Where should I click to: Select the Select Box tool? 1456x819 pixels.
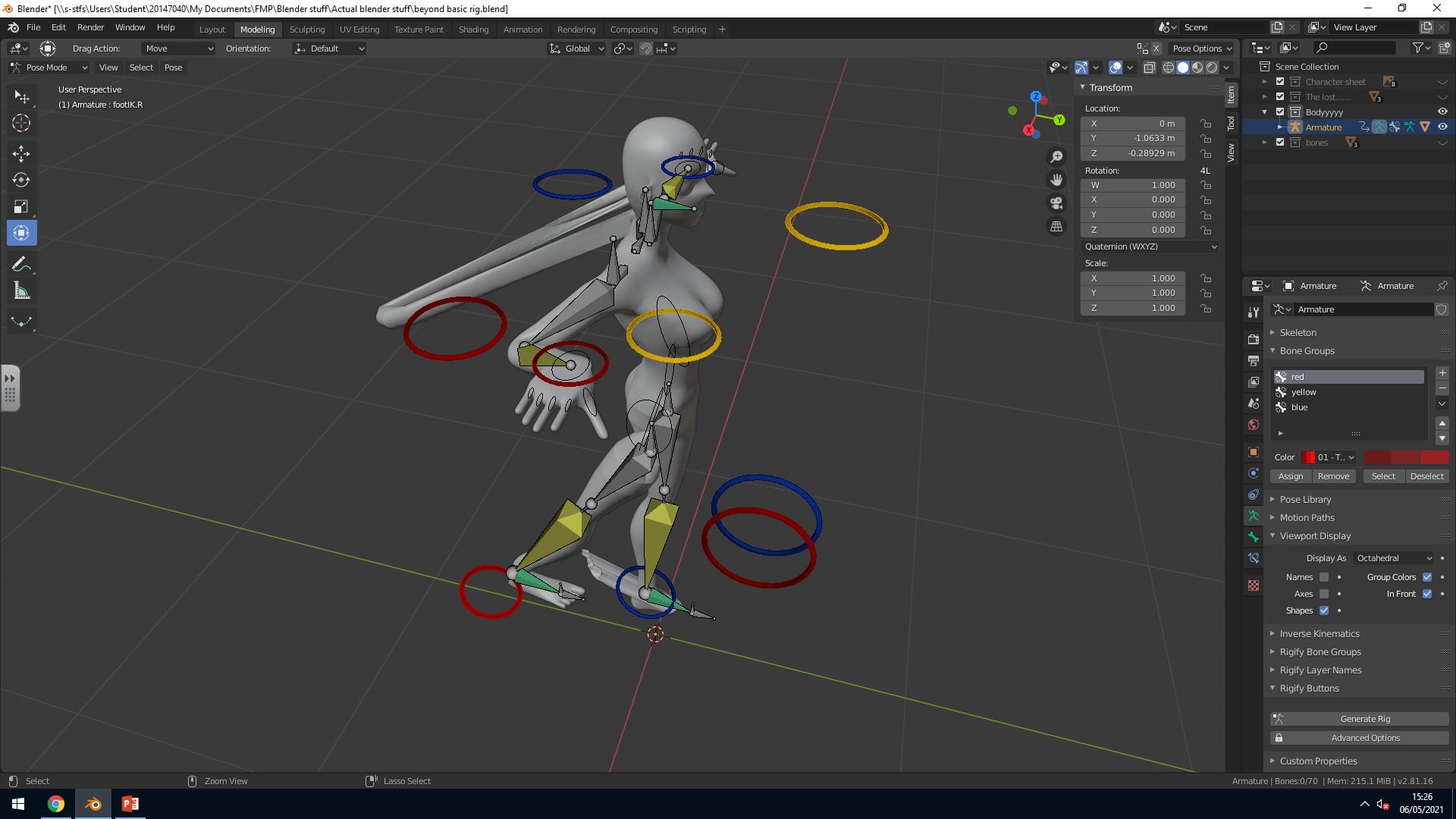[21, 96]
